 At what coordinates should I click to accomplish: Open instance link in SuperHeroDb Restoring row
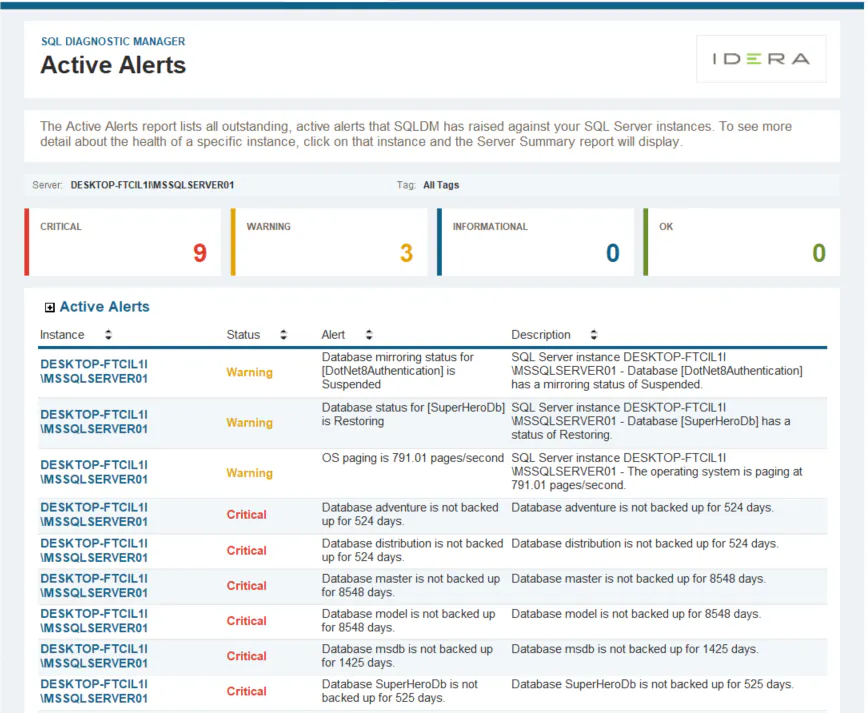pyautogui.click(x=94, y=421)
